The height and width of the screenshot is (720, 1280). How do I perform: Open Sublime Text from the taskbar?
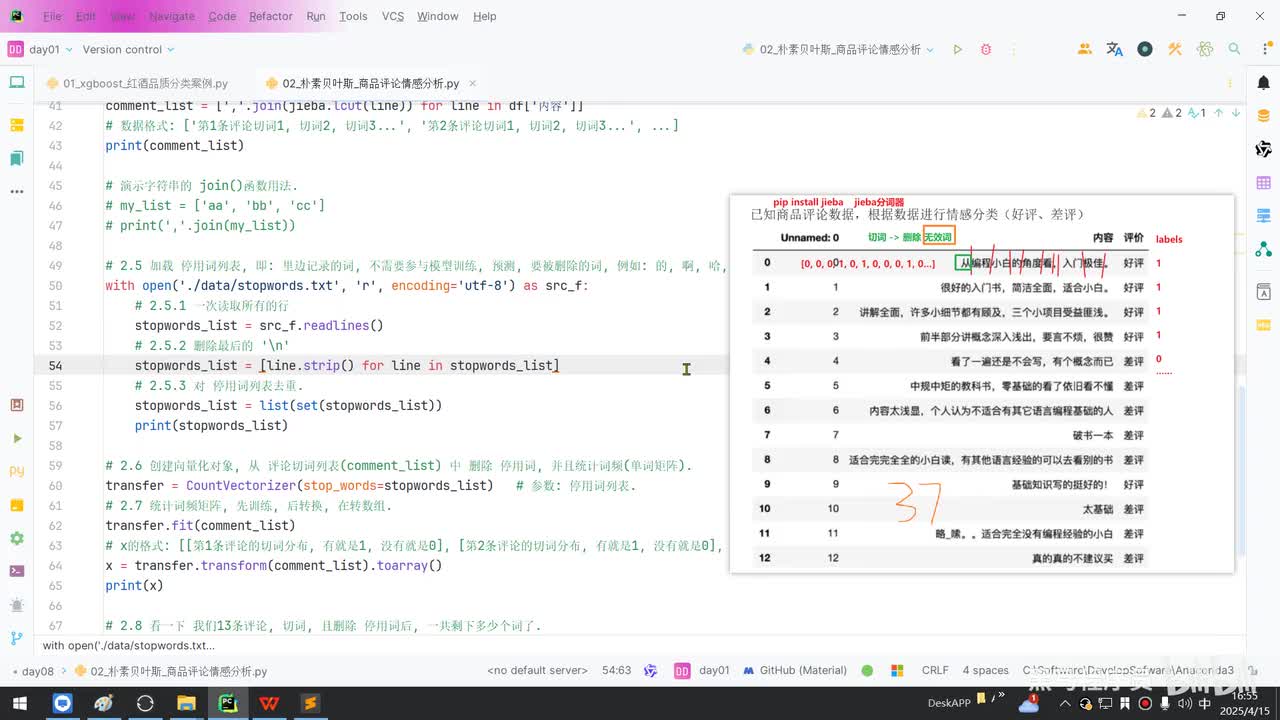click(310, 703)
